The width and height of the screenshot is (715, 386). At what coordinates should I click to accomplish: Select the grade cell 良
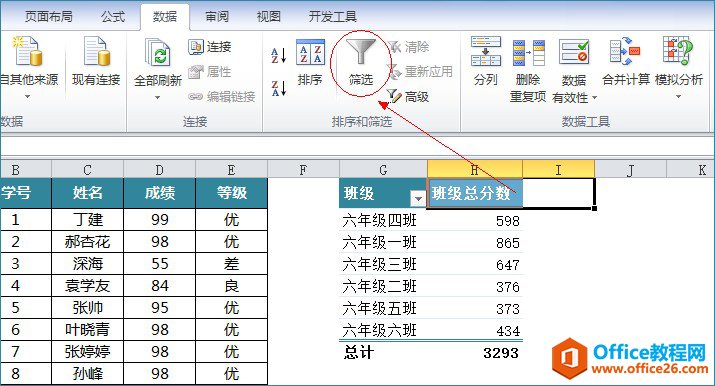(232, 286)
